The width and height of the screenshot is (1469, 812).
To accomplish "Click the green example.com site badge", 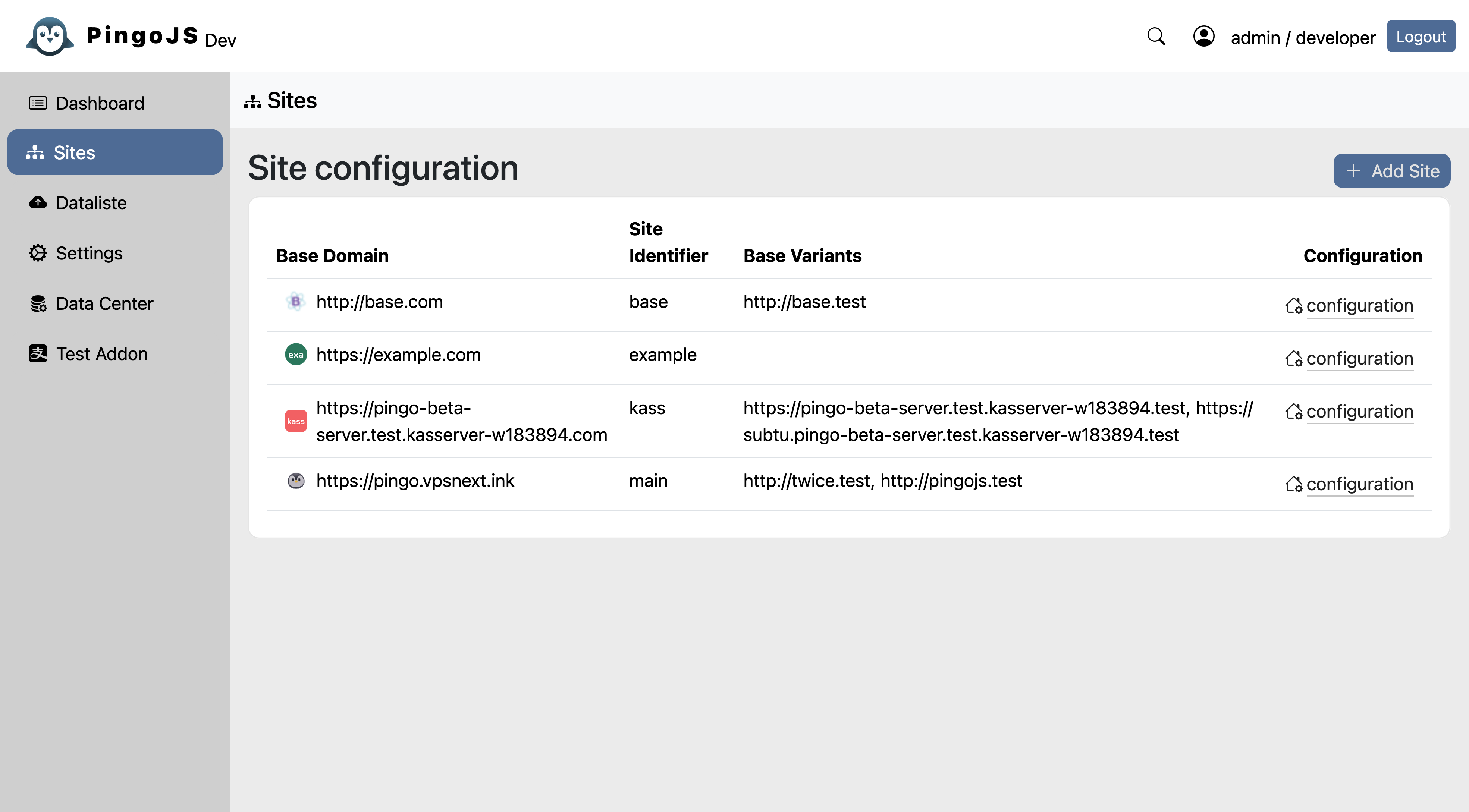I will pyautogui.click(x=295, y=355).
